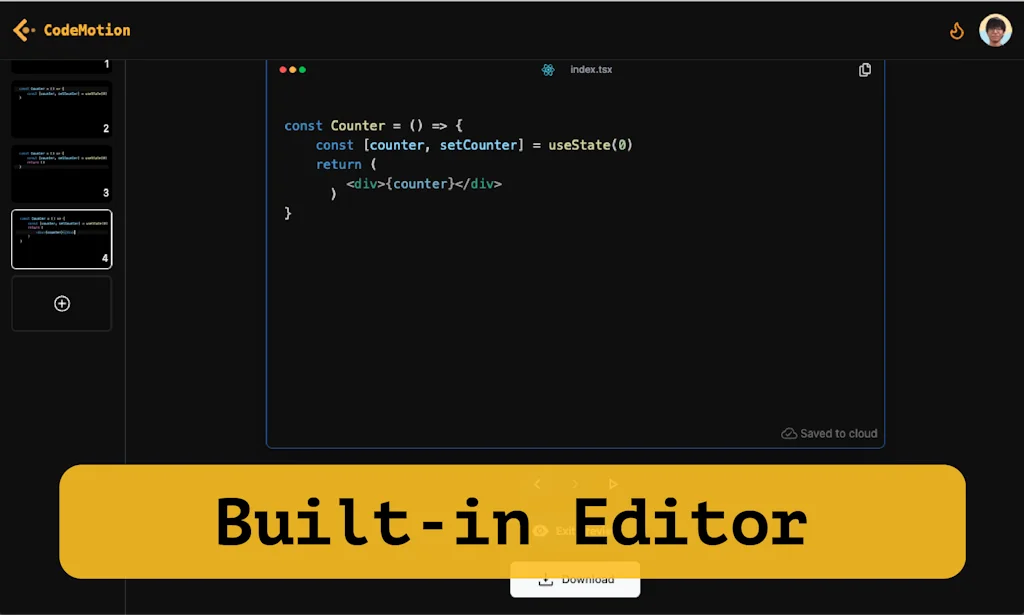Click the left navigation chevron

point(538,483)
